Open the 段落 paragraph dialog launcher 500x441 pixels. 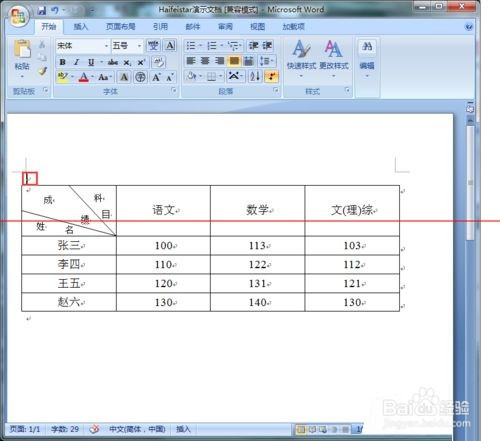pyautogui.click(x=275, y=90)
